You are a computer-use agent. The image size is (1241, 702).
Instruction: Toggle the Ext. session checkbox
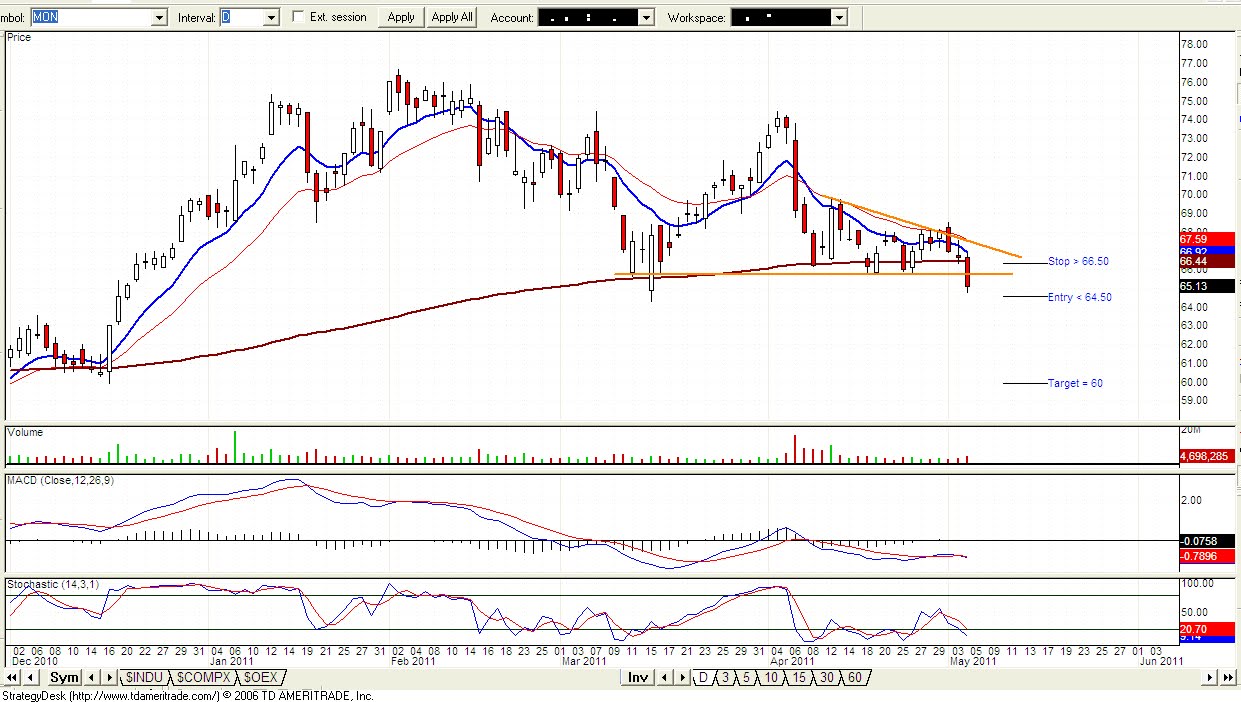point(299,17)
